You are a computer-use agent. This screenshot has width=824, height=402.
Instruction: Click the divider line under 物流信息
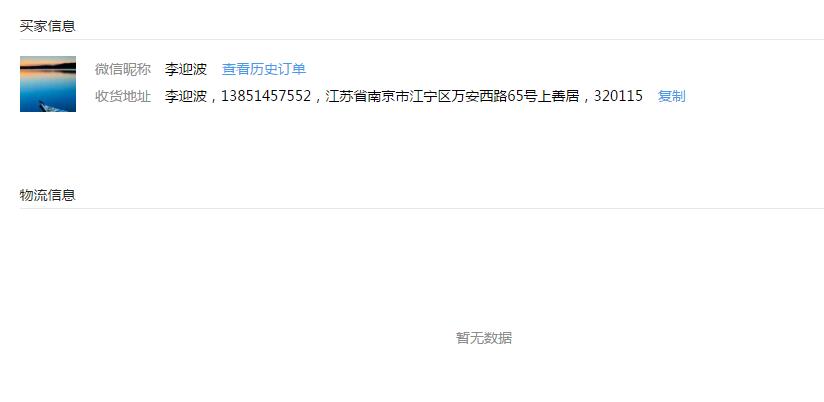point(422,209)
